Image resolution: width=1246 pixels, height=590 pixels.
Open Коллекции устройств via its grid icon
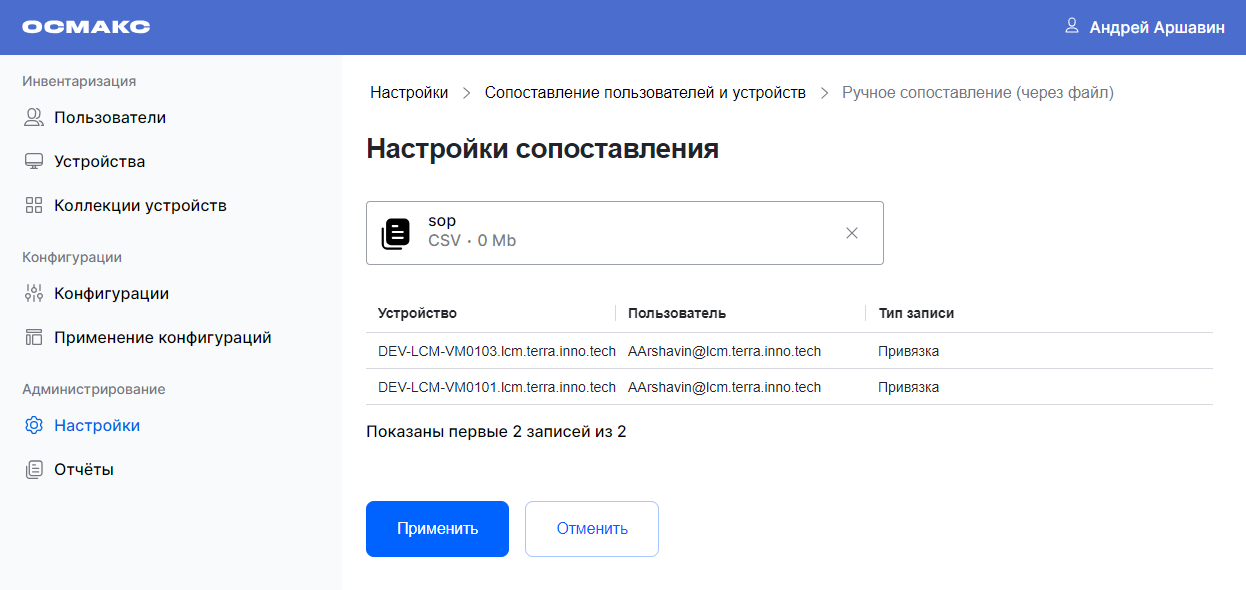(33, 204)
